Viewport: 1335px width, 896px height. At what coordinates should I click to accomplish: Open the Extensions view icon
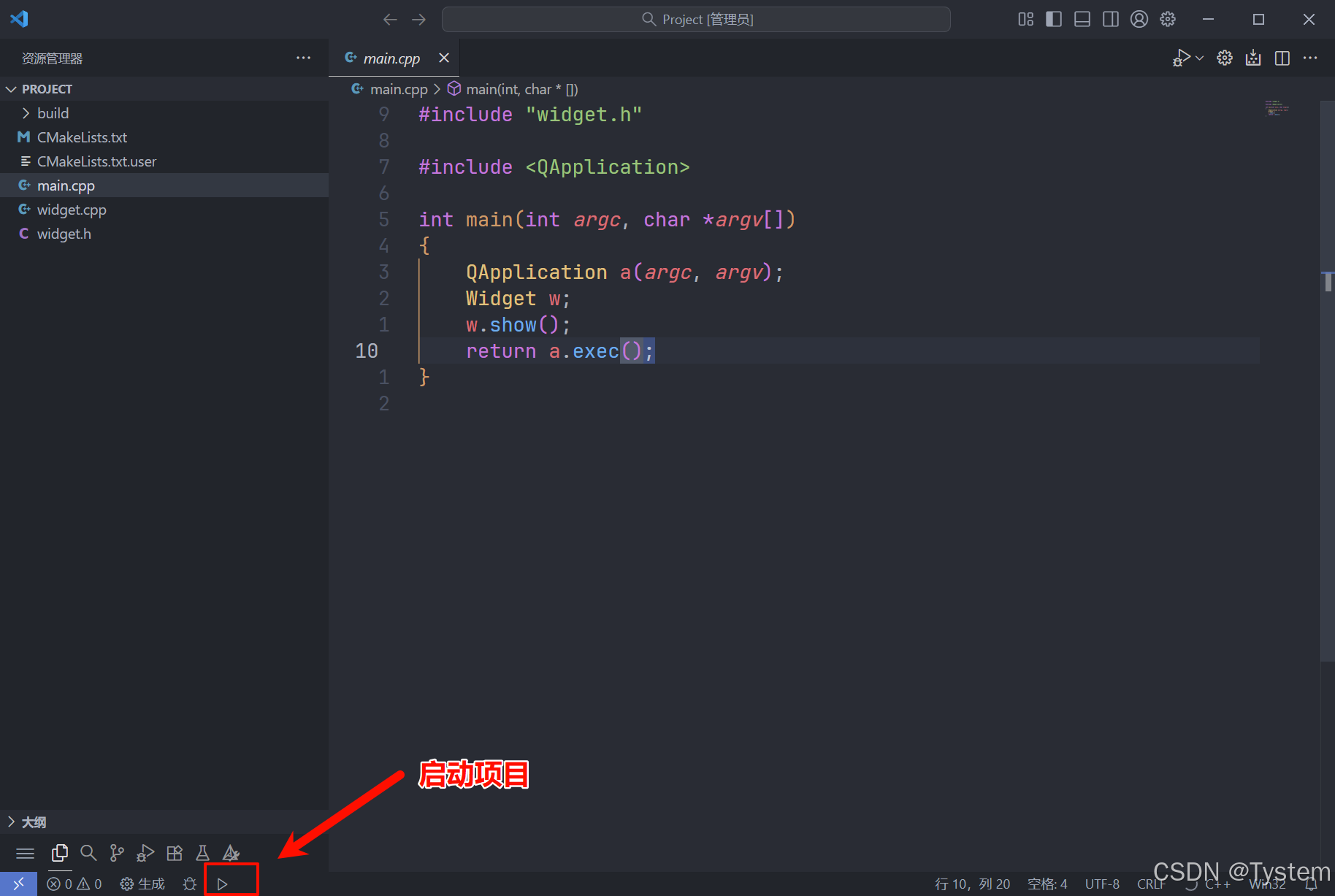click(175, 853)
